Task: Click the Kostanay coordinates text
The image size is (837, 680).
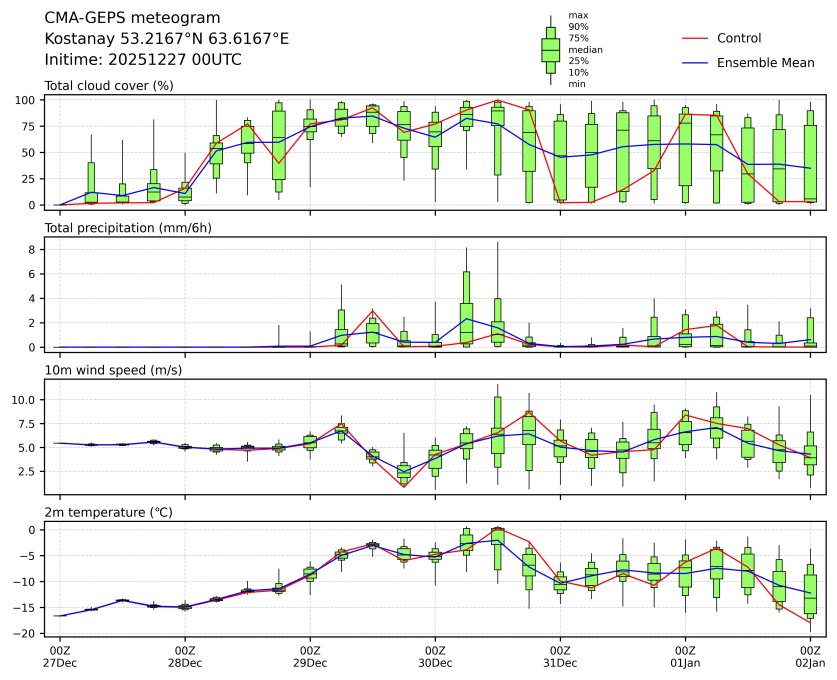Action: 167,39
